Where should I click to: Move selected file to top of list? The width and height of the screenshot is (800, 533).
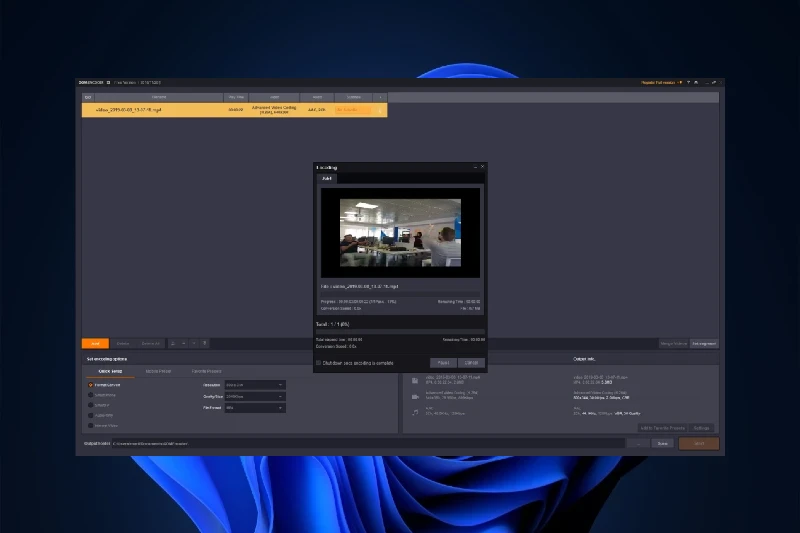click(172, 343)
